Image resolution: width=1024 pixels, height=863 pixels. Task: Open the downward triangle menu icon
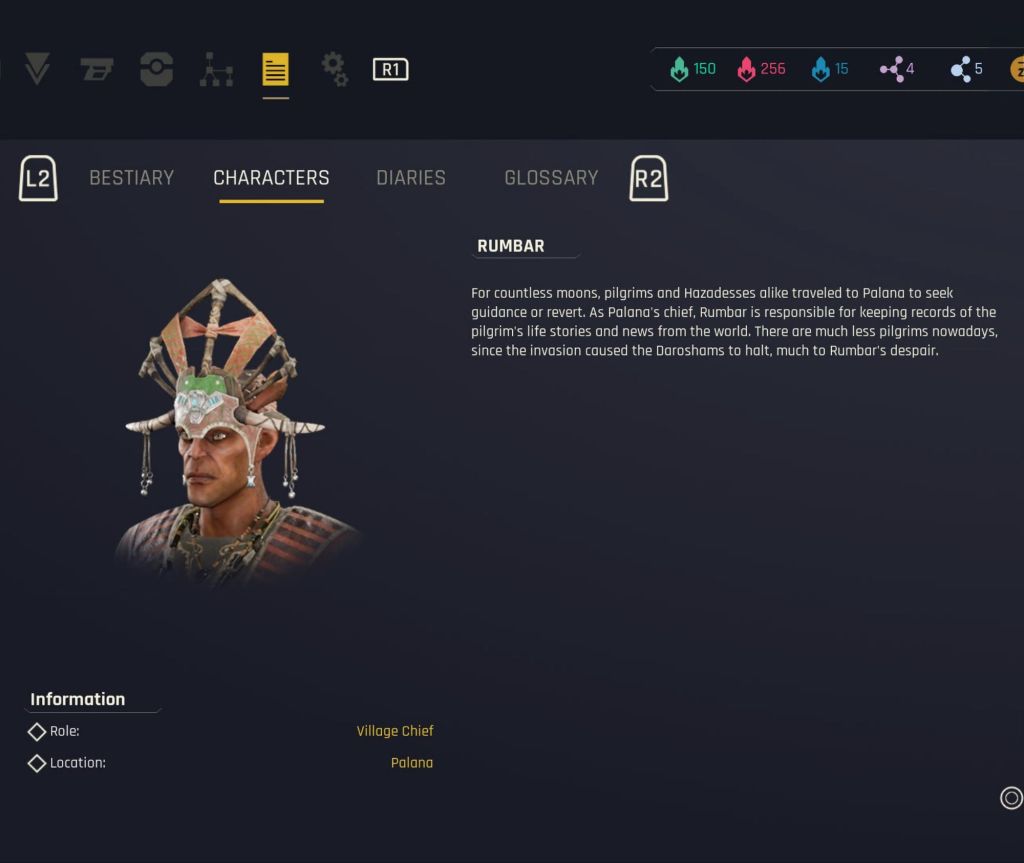click(37, 69)
